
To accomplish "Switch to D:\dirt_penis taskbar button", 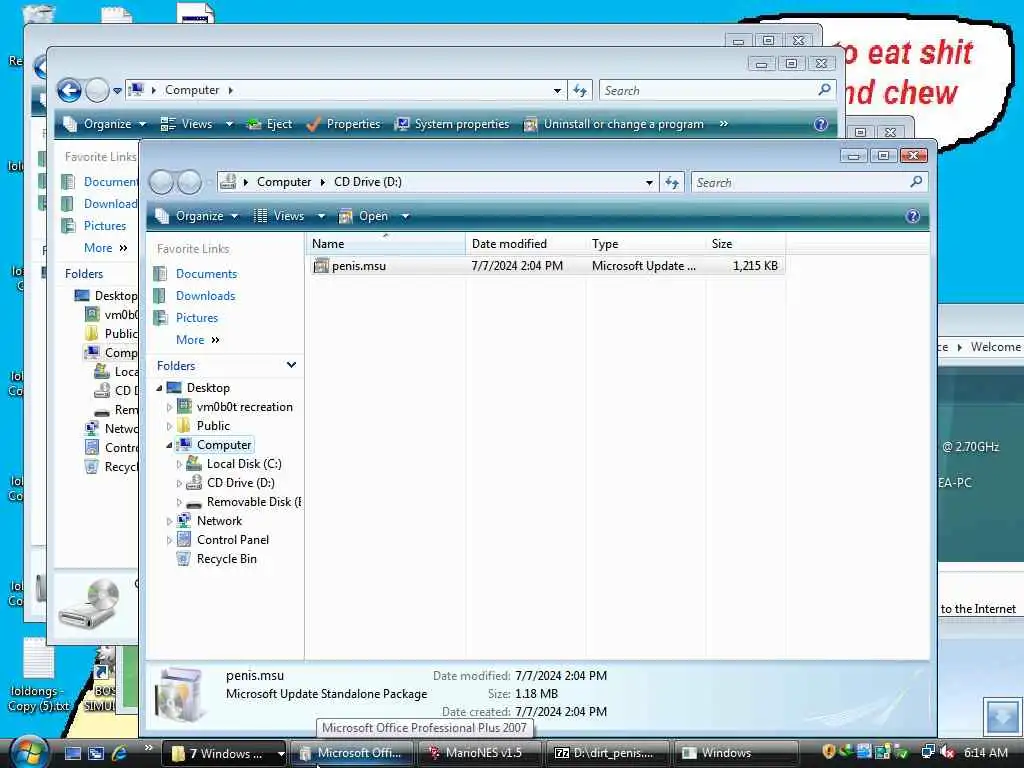I will pos(607,753).
